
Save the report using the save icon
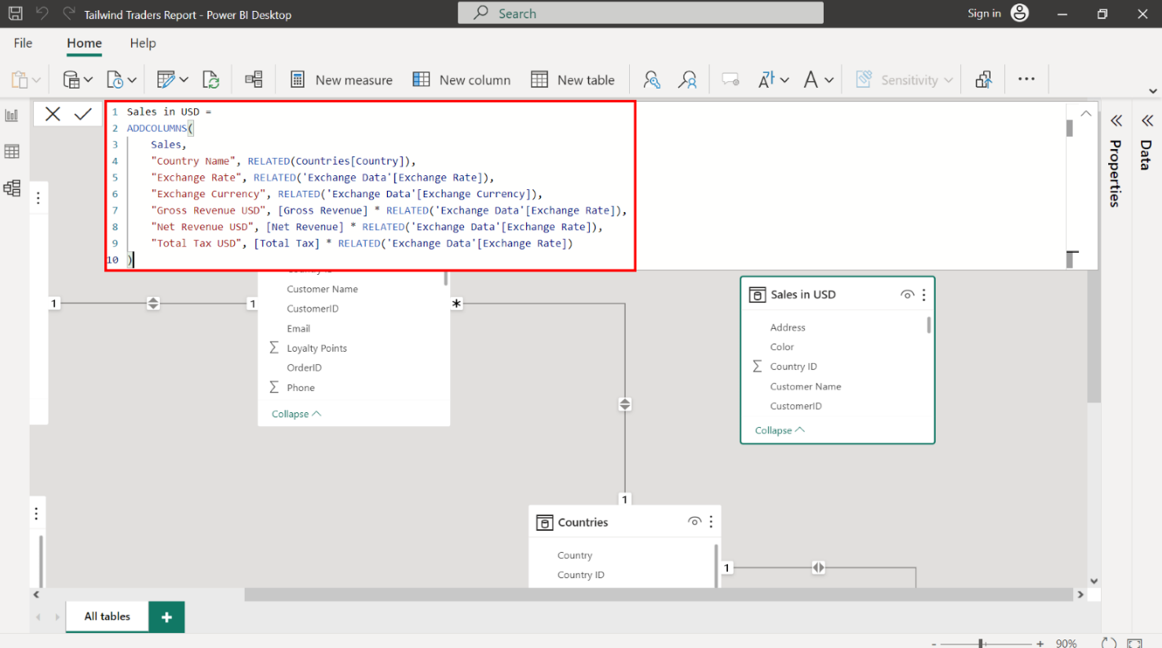pyautogui.click(x=15, y=14)
